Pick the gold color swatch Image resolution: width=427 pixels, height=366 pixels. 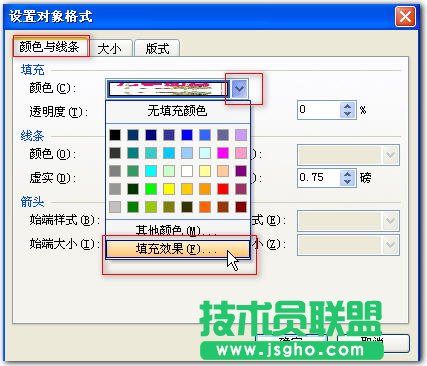(x=187, y=189)
